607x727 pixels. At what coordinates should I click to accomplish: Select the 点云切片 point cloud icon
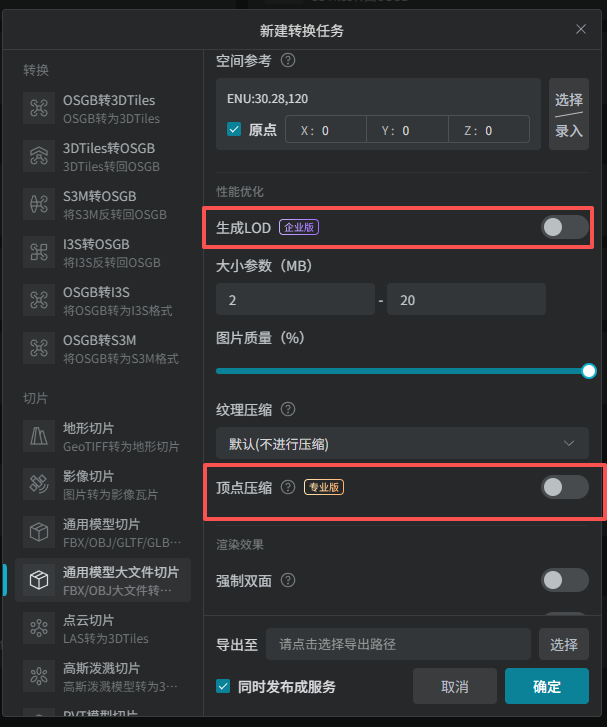[x=39, y=628]
